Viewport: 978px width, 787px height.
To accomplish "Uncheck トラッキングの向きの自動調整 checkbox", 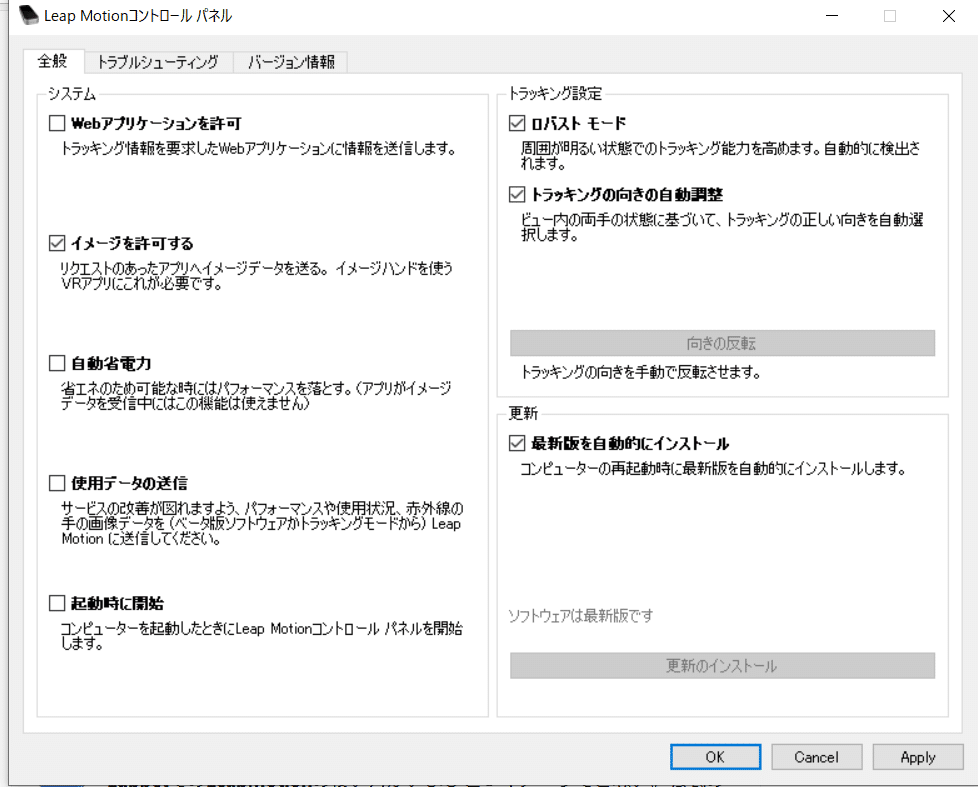I will tap(517, 195).
